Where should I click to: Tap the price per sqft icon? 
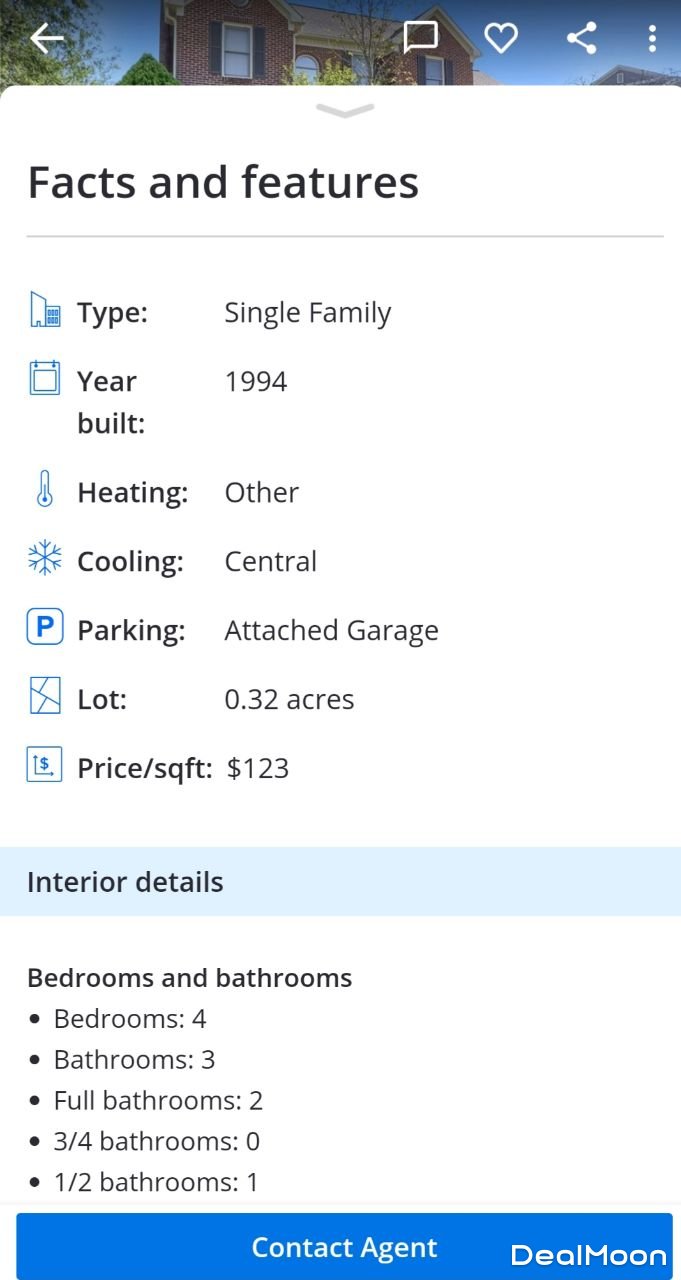pos(45,766)
